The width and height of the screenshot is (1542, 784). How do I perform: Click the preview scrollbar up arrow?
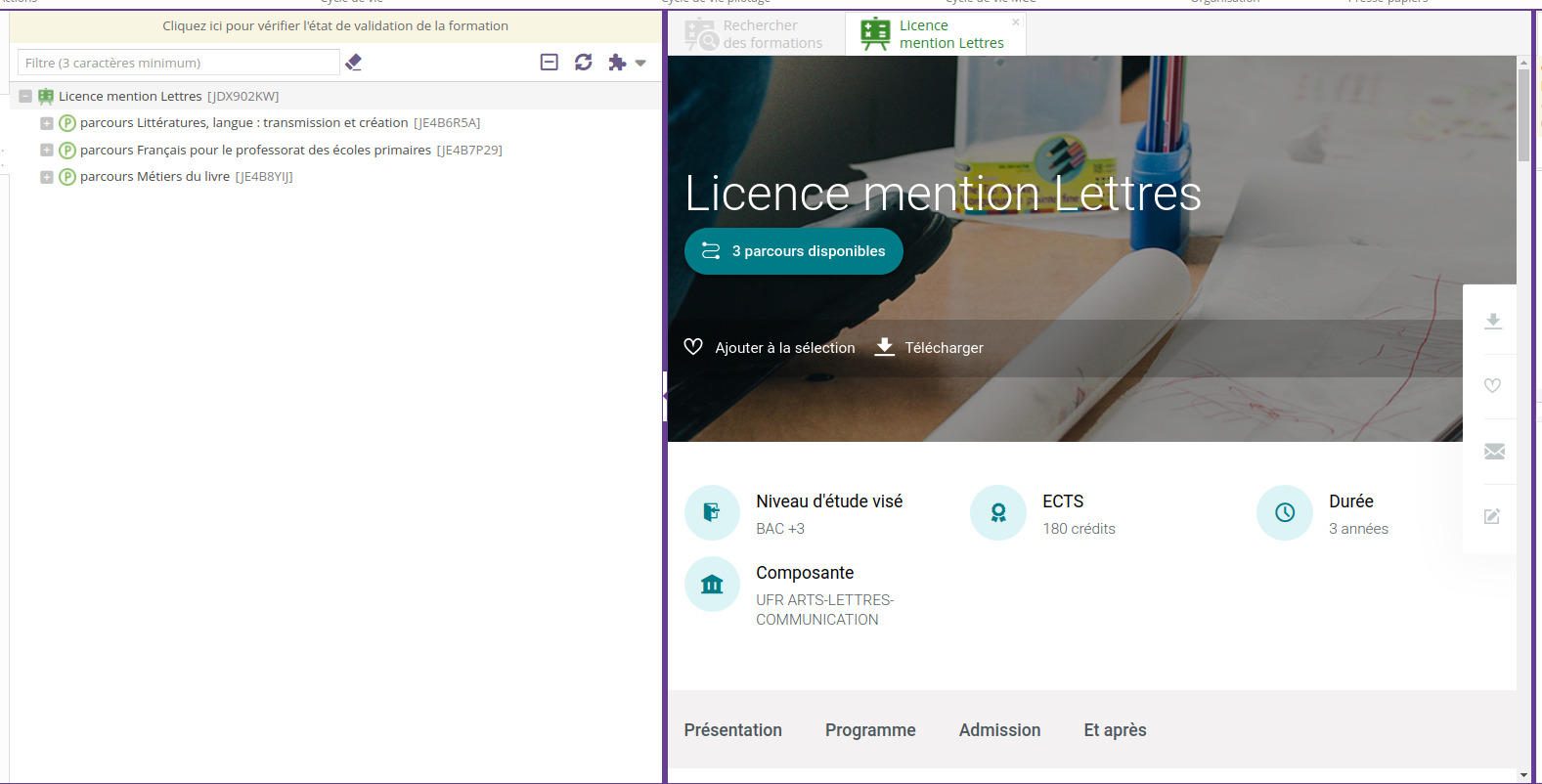tap(1523, 62)
